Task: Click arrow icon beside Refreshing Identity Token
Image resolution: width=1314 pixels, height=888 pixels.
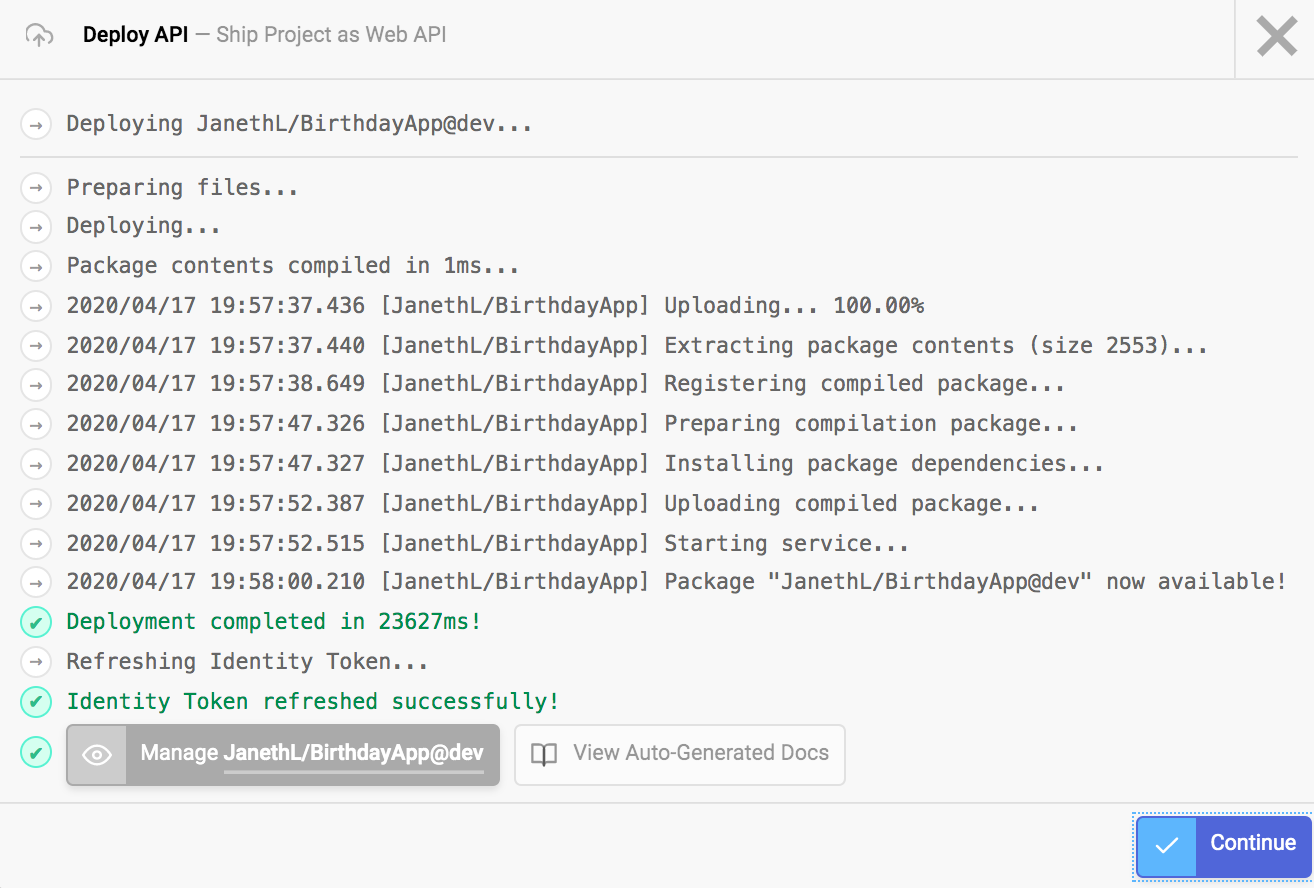Action: tap(36, 662)
